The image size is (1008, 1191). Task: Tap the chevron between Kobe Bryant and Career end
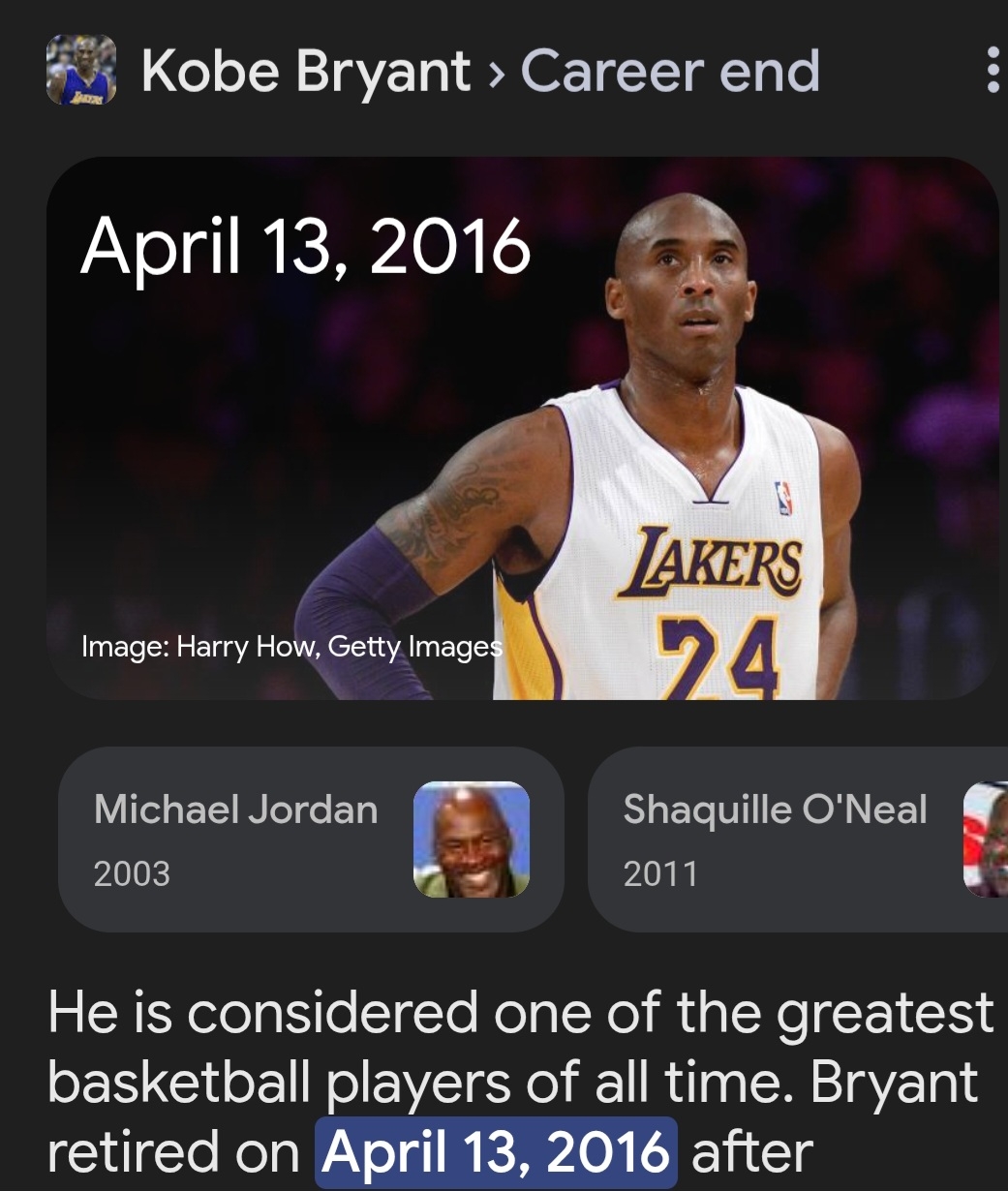point(496,74)
